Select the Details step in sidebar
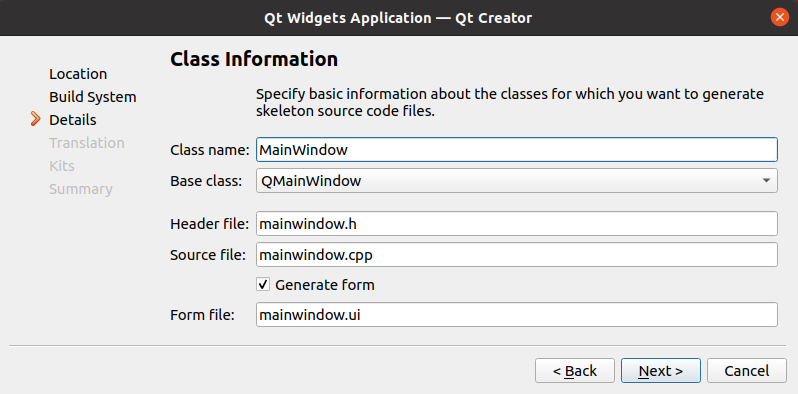Viewport: 798px width, 394px height. [x=73, y=120]
